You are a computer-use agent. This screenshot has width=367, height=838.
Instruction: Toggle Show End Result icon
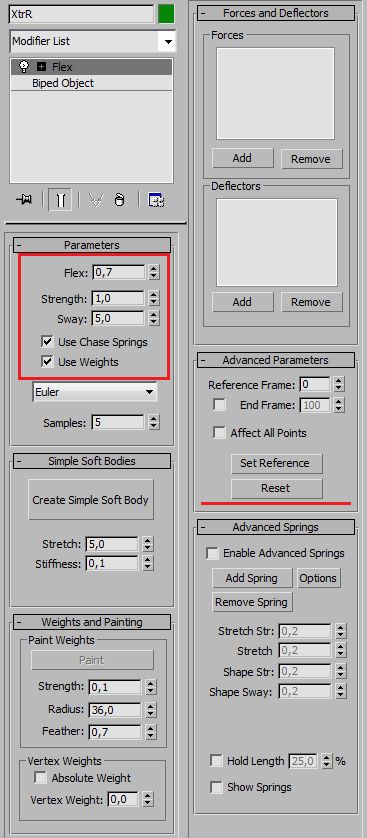pos(60,200)
